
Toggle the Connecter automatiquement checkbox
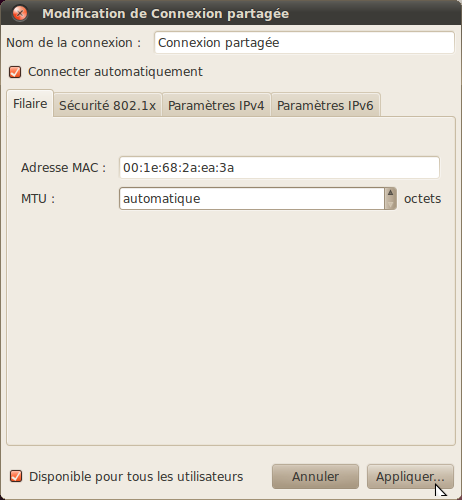pos(15,72)
